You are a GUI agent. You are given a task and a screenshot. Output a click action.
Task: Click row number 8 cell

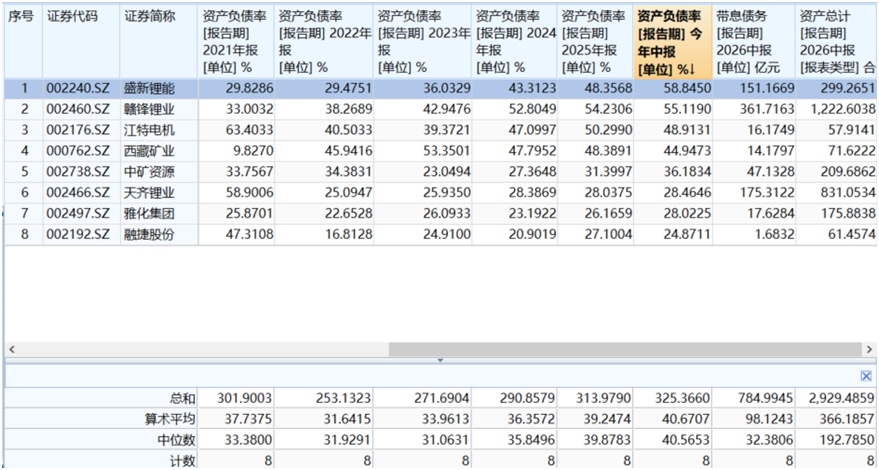(x=24, y=234)
